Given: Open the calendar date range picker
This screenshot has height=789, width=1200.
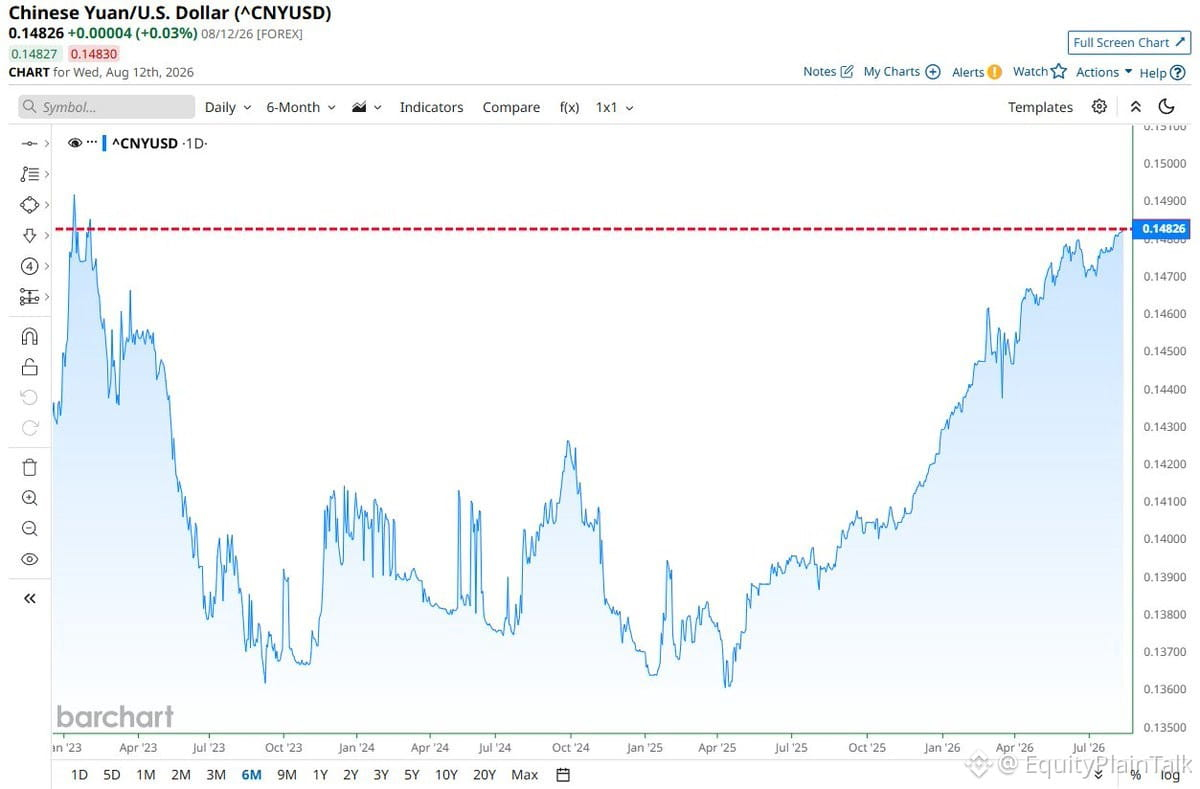Looking at the screenshot, I should click(563, 774).
